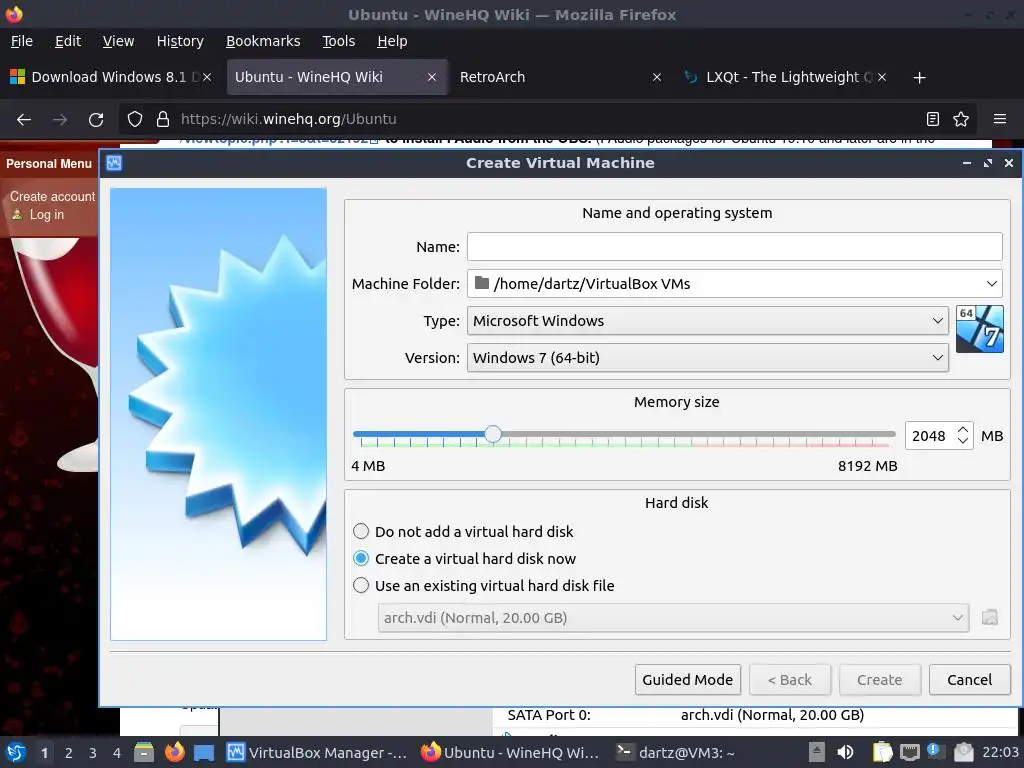This screenshot has height=768, width=1024.
Task: Click the volume speaker tray icon
Action: 845,752
